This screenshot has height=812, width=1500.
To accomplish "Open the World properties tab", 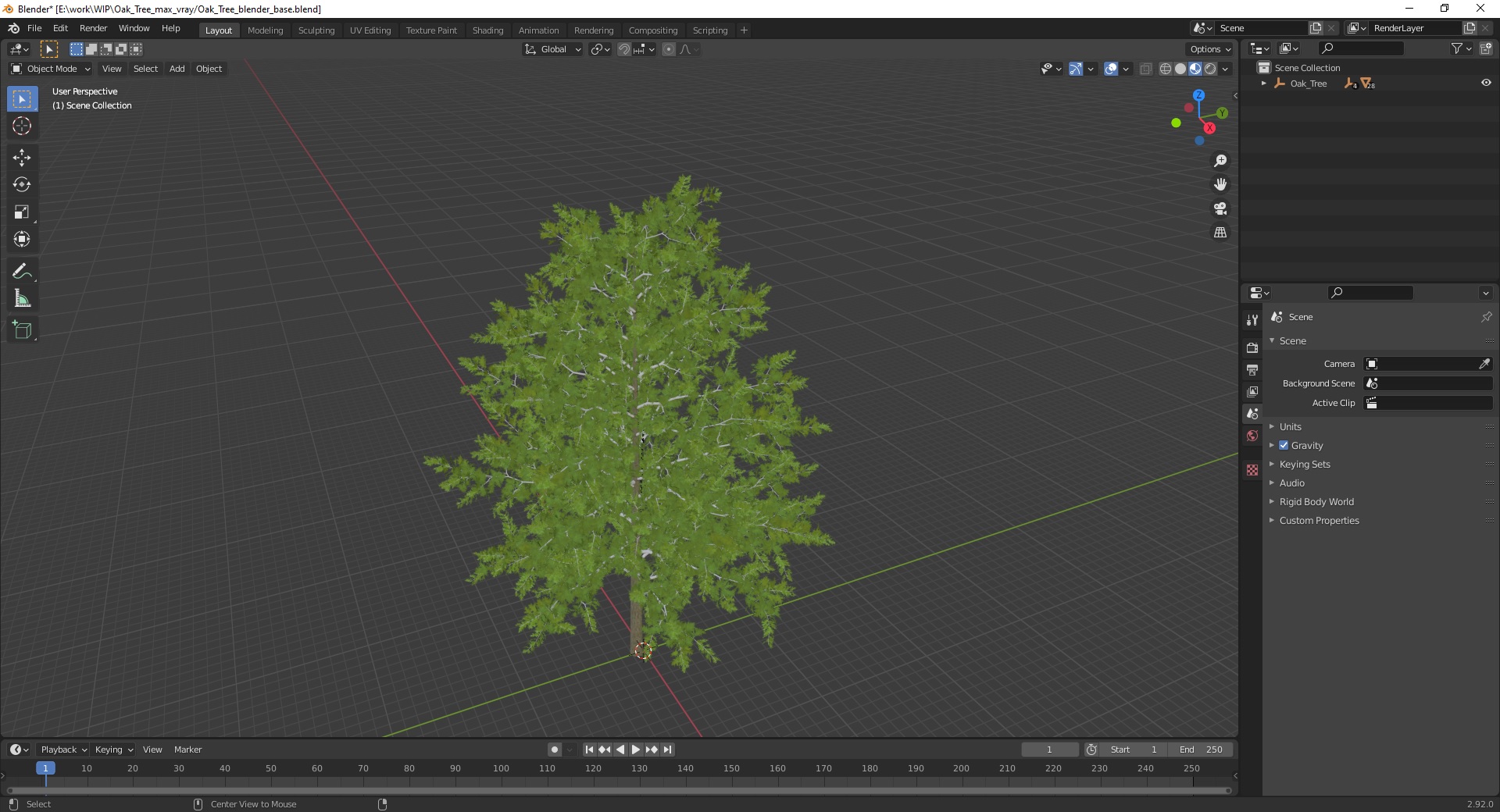I will click(1252, 436).
